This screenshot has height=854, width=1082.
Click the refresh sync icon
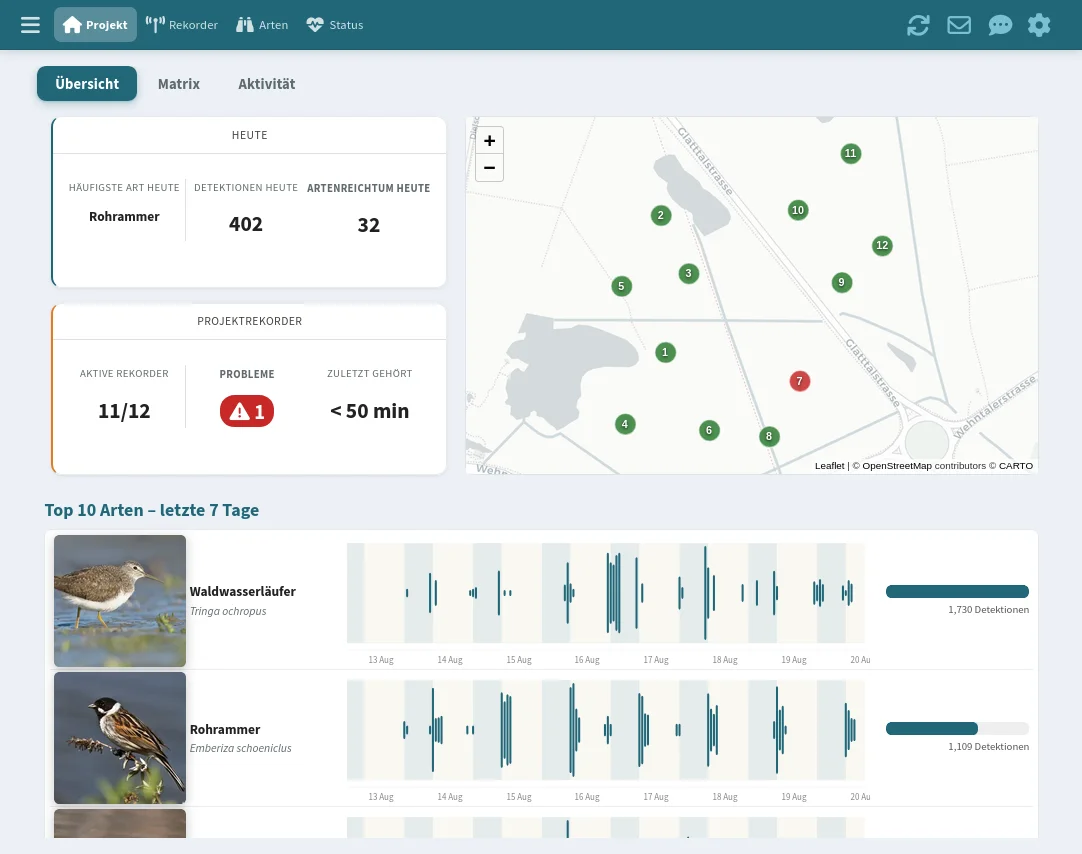point(918,26)
